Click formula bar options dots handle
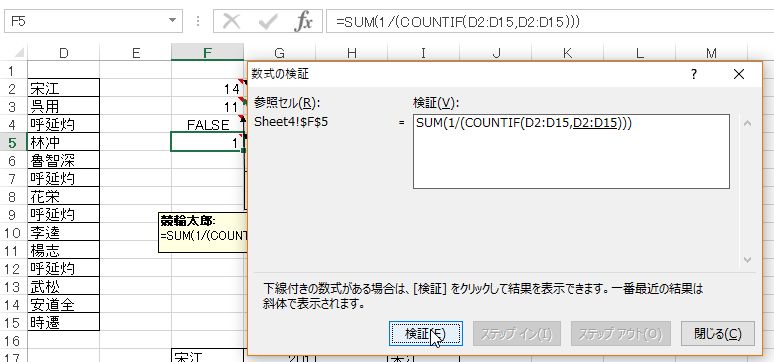Screen dimensions: 774x362 click(197, 21)
